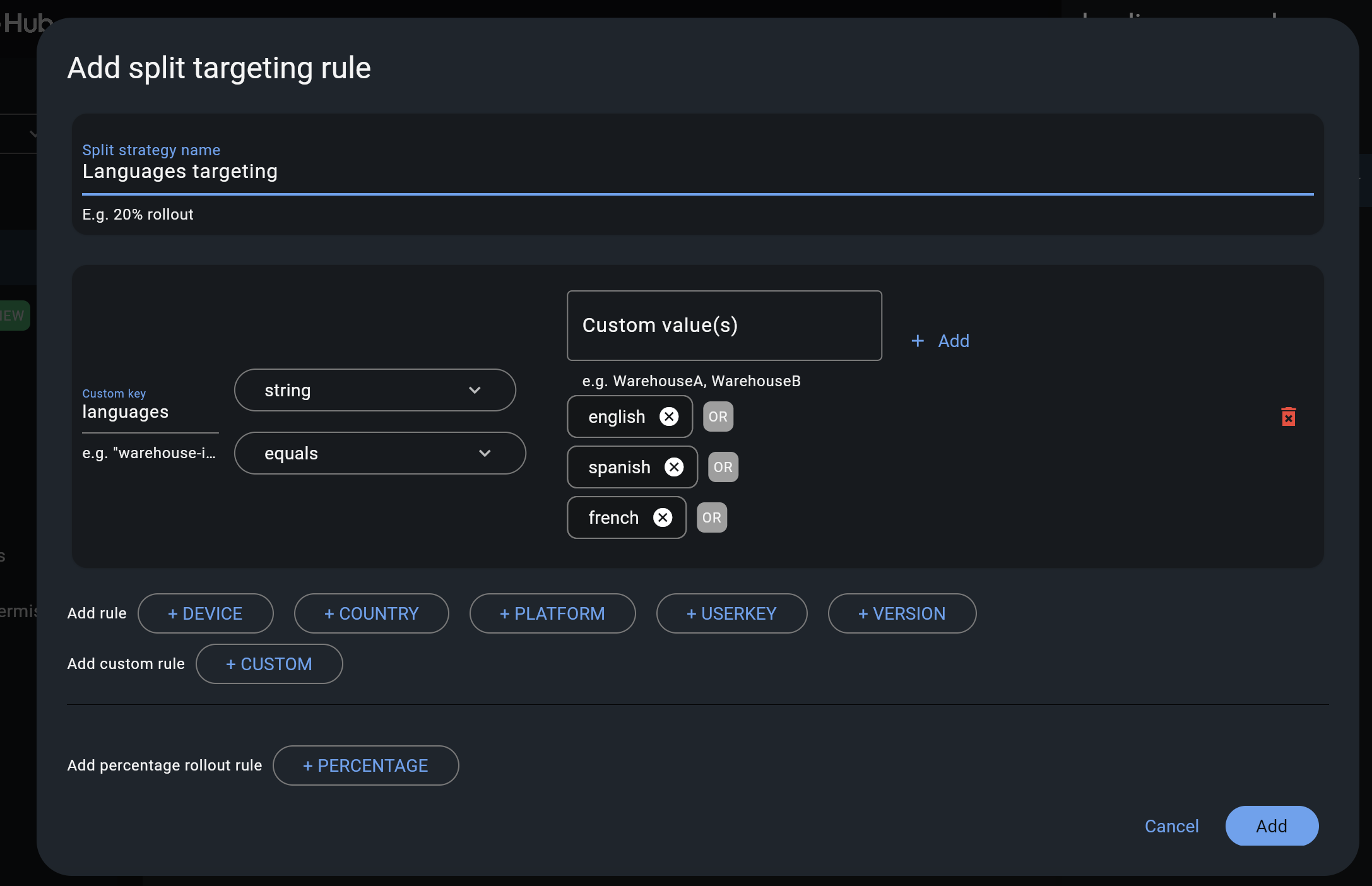Click the OR badge beside french

pyautogui.click(x=711, y=517)
